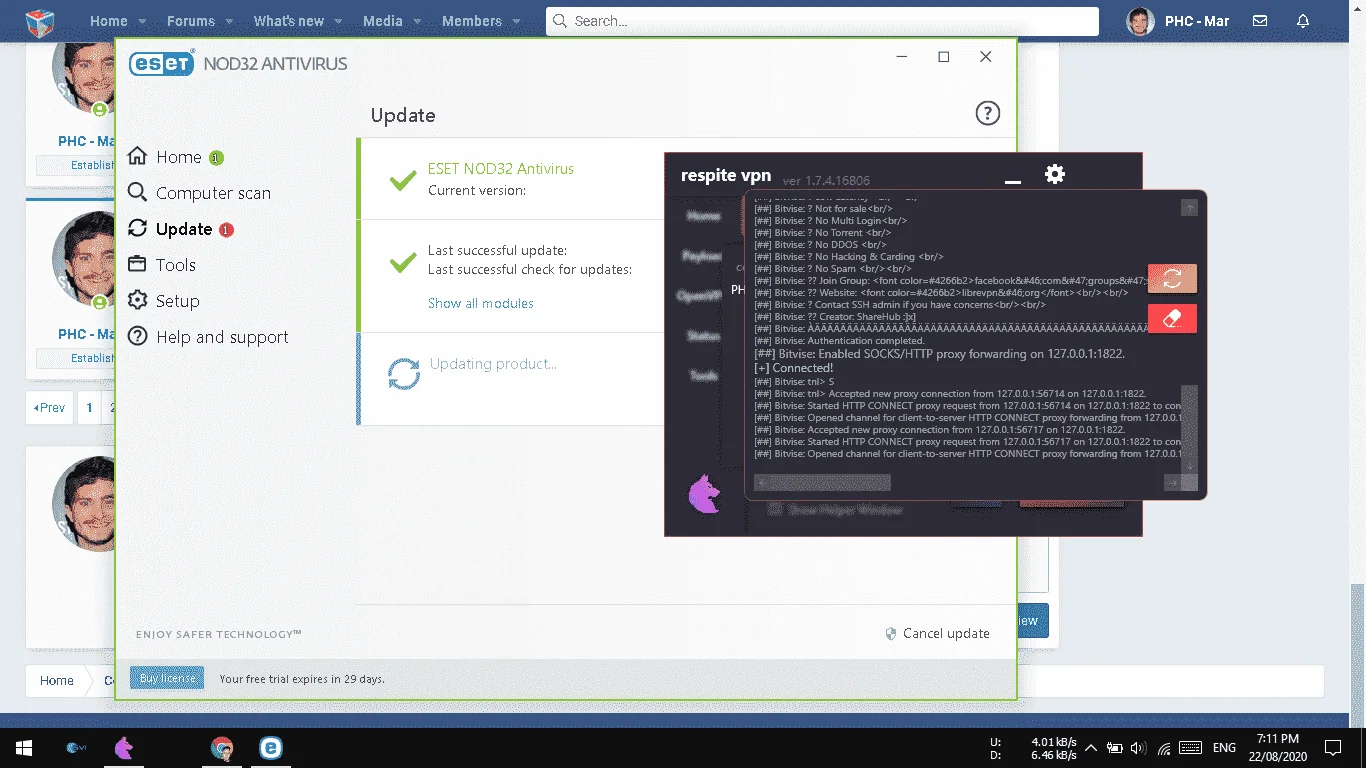Click the "[+] Connected!" log line
This screenshot has height=768, width=1366.
pos(793,368)
